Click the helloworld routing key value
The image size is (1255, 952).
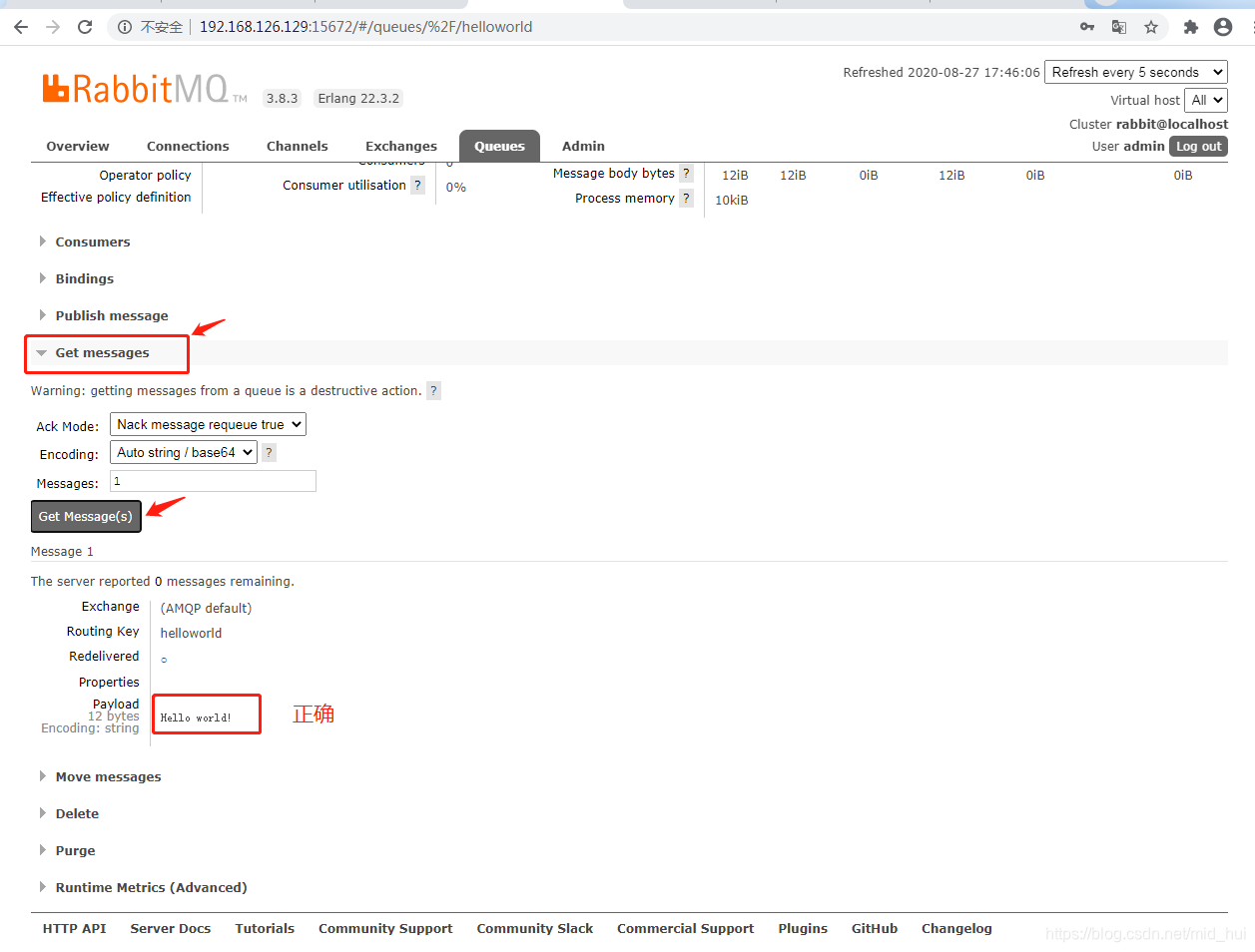tap(191, 633)
